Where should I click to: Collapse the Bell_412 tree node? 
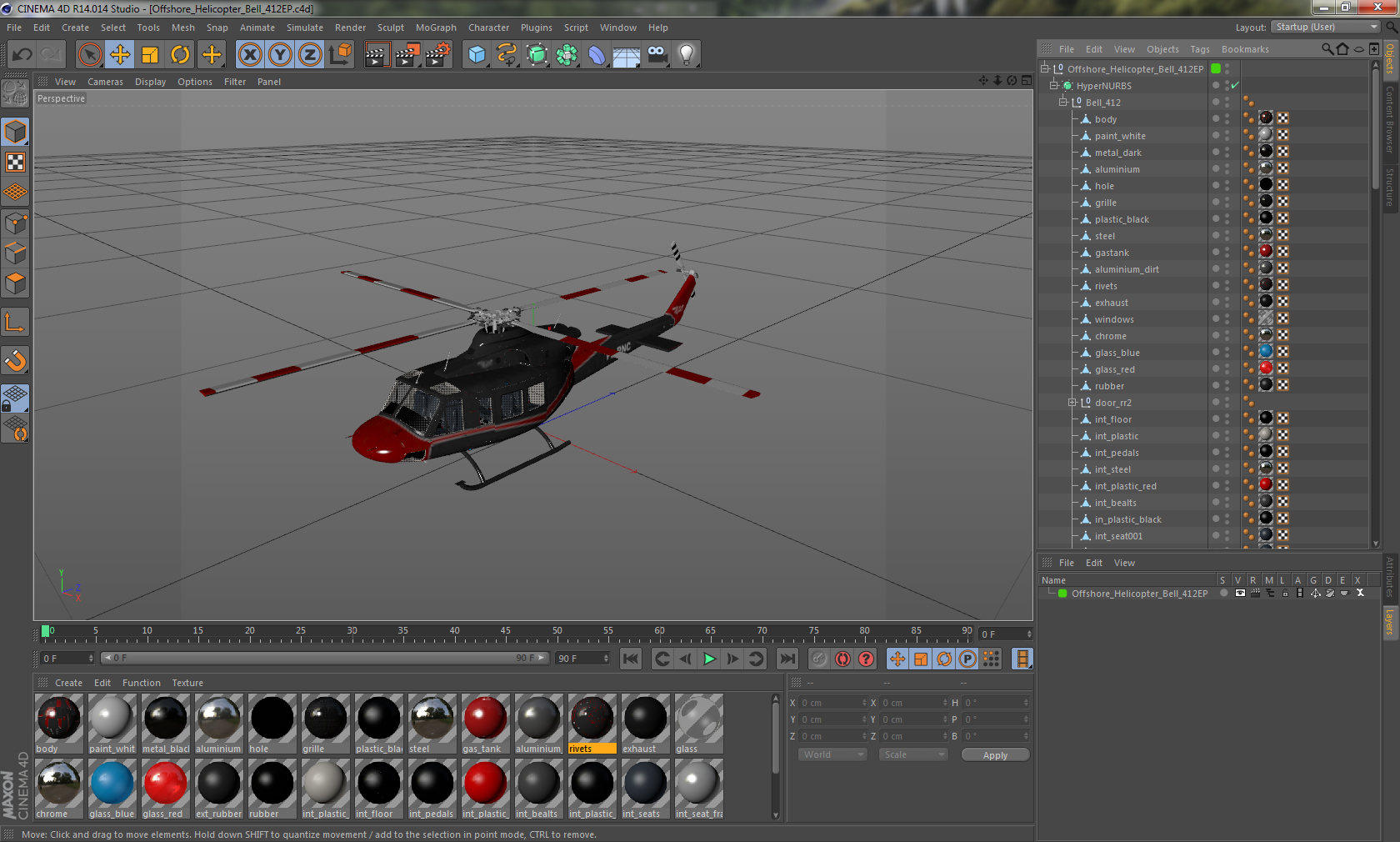(x=1063, y=103)
